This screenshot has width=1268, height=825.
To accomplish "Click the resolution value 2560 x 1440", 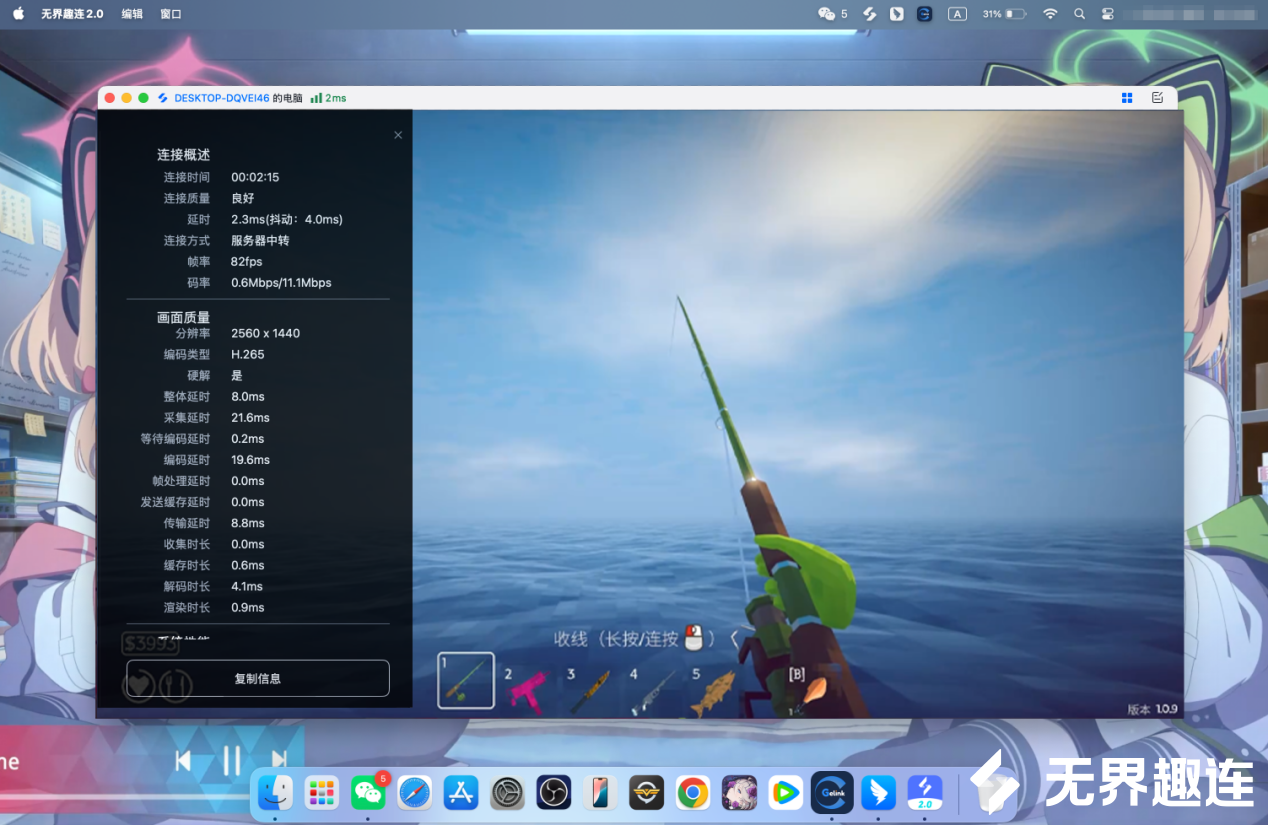I will click(x=265, y=333).
